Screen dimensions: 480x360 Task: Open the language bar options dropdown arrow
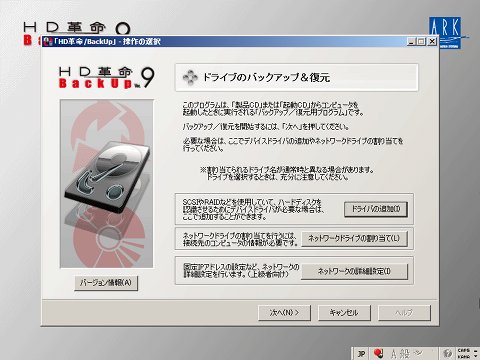pos(476,356)
